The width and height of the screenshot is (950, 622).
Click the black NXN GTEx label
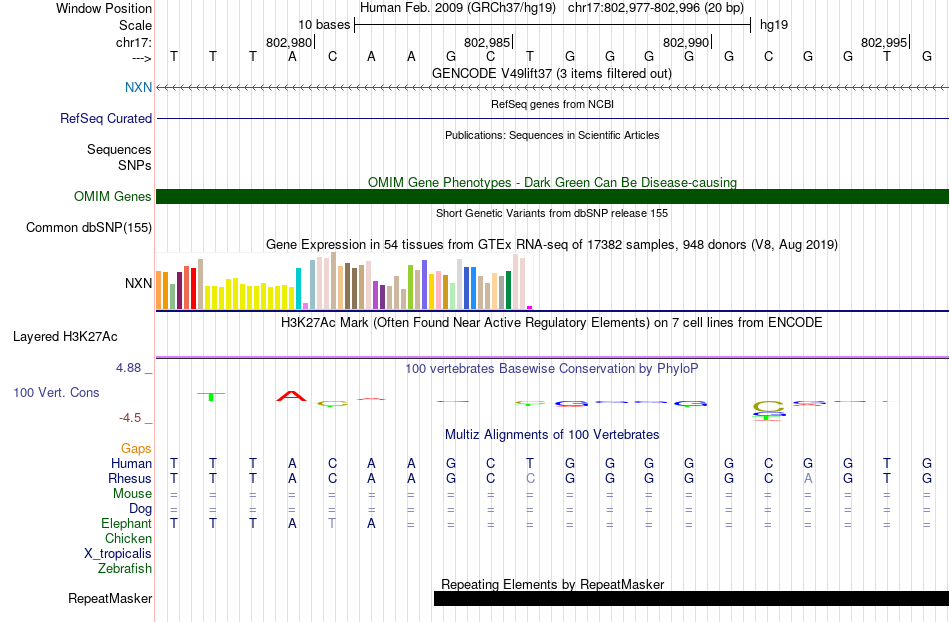point(138,283)
